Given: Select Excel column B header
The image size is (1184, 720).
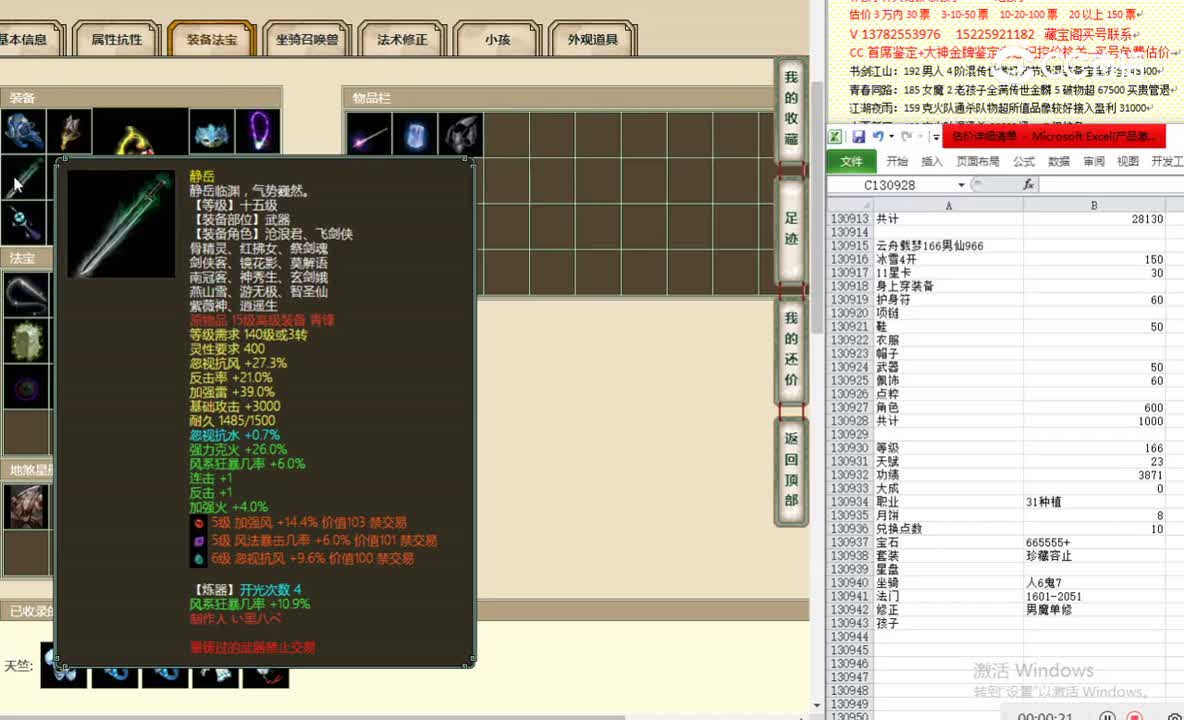Looking at the screenshot, I should pyautogui.click(x=1094, y=205).
